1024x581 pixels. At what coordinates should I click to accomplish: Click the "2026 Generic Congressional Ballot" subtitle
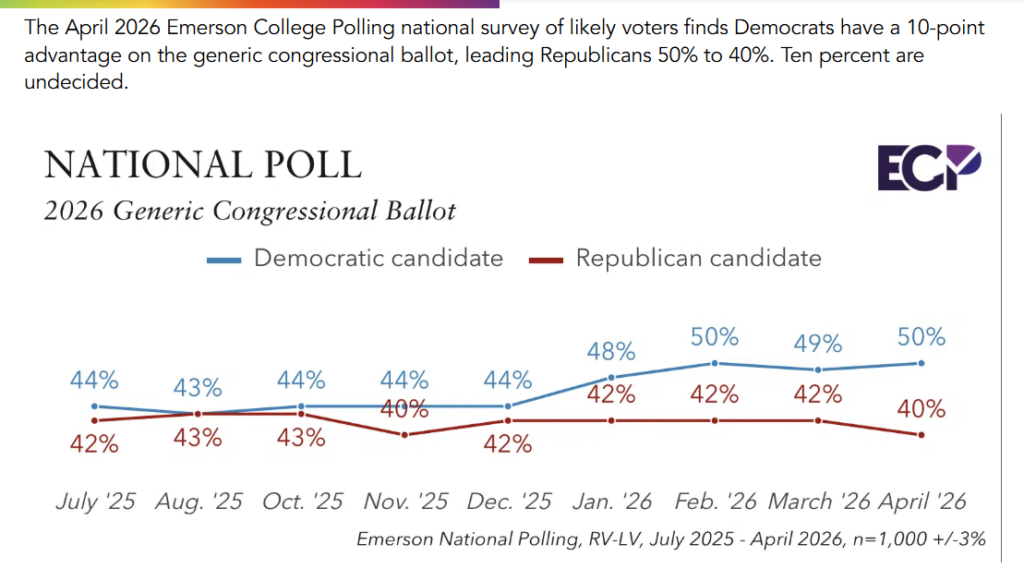(250, 211)
